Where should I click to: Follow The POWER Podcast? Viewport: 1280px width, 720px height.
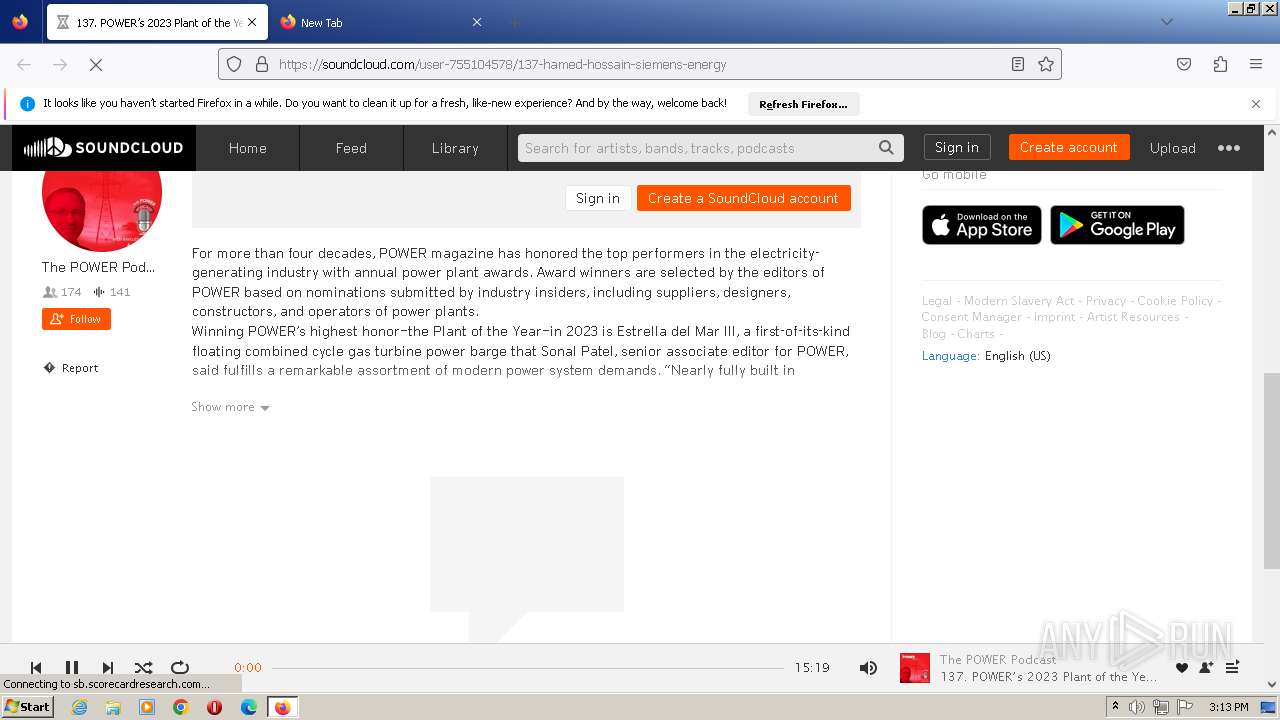[x=76, y=319]
